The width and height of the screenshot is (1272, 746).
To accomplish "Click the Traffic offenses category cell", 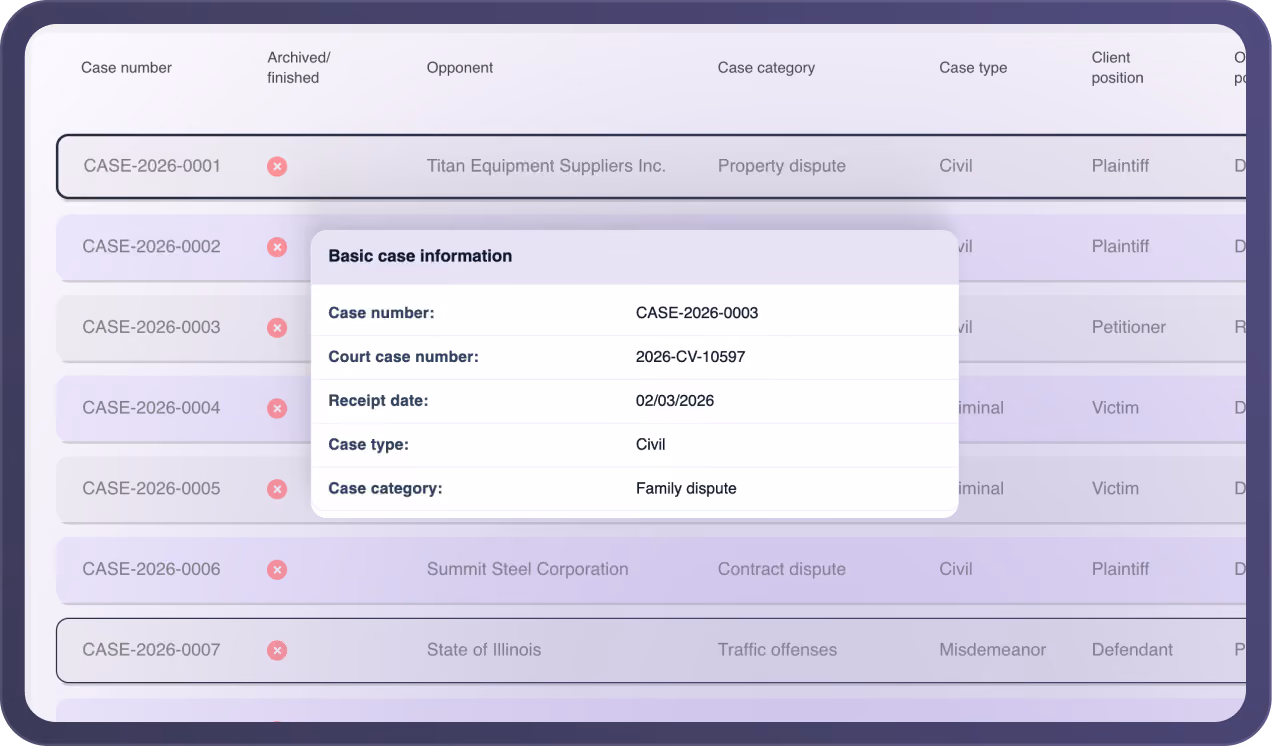I will (777, 650).
